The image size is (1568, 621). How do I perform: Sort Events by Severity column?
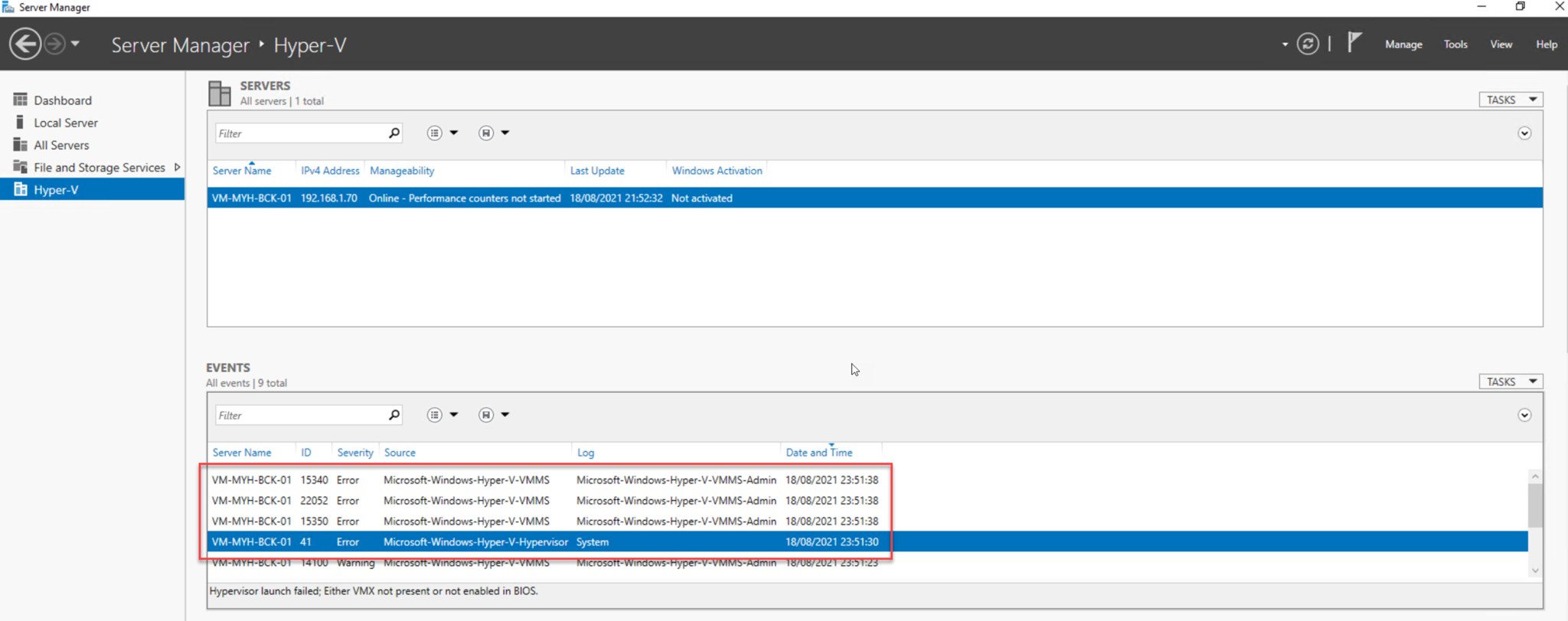point(355,453)
